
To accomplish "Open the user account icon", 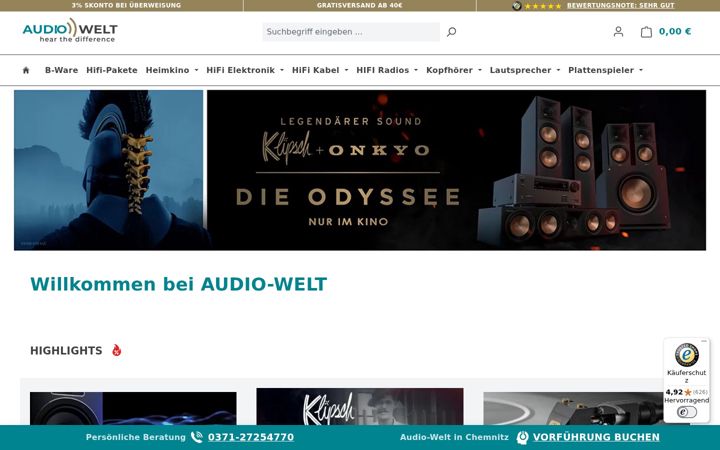I will (x=619, y=32).
